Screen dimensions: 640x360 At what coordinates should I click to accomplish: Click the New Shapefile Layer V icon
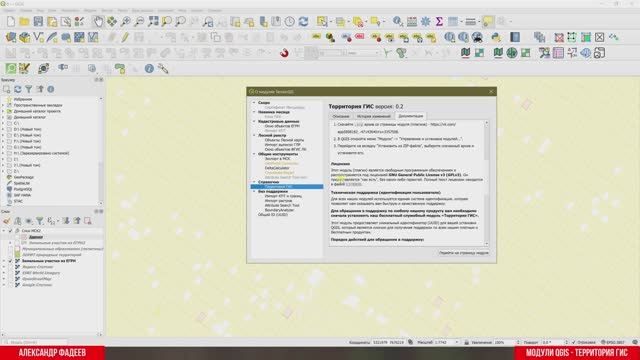click(x=38, y=38)
